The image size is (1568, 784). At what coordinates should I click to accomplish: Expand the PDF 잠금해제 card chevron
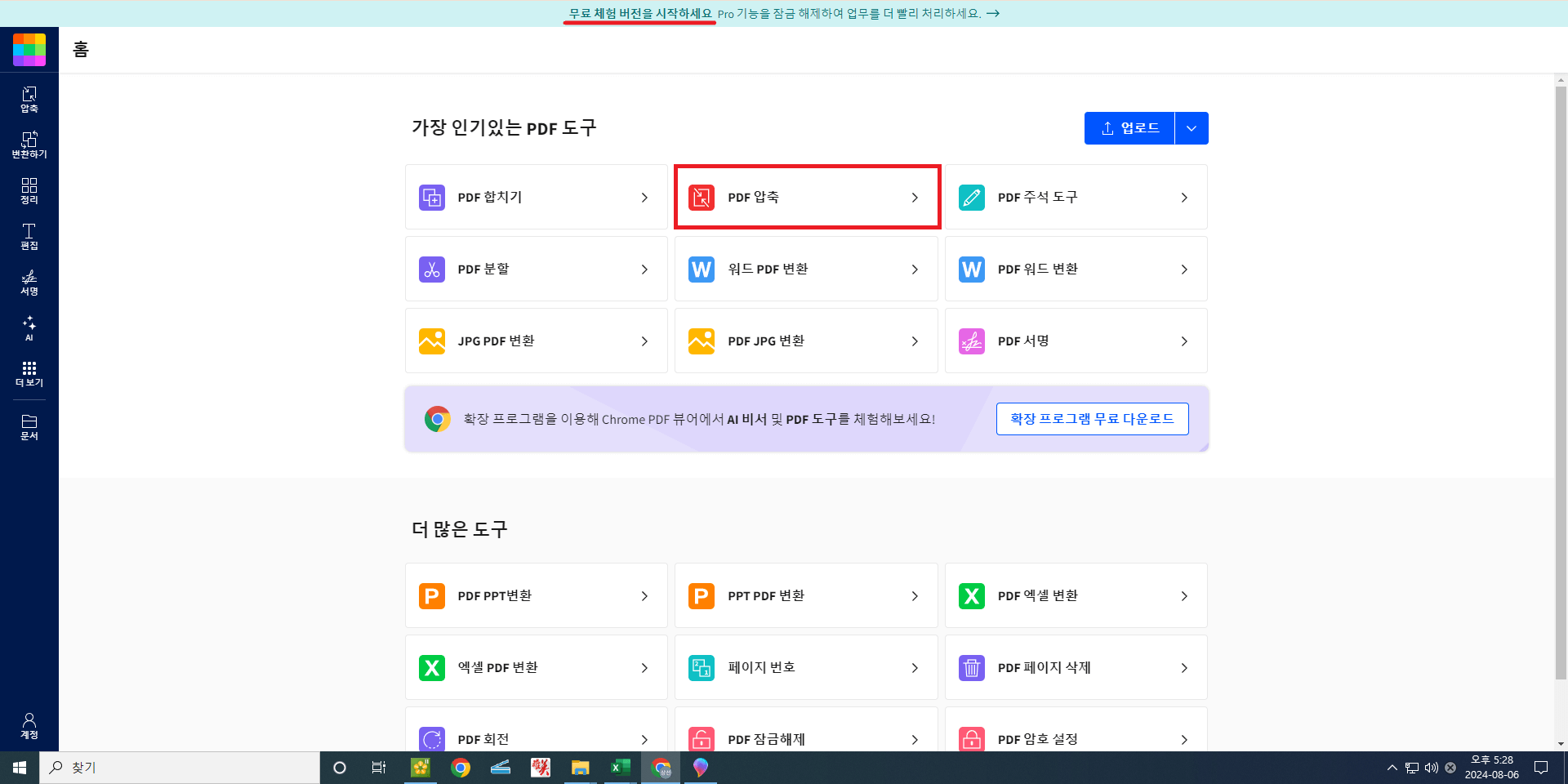point(914,739)
